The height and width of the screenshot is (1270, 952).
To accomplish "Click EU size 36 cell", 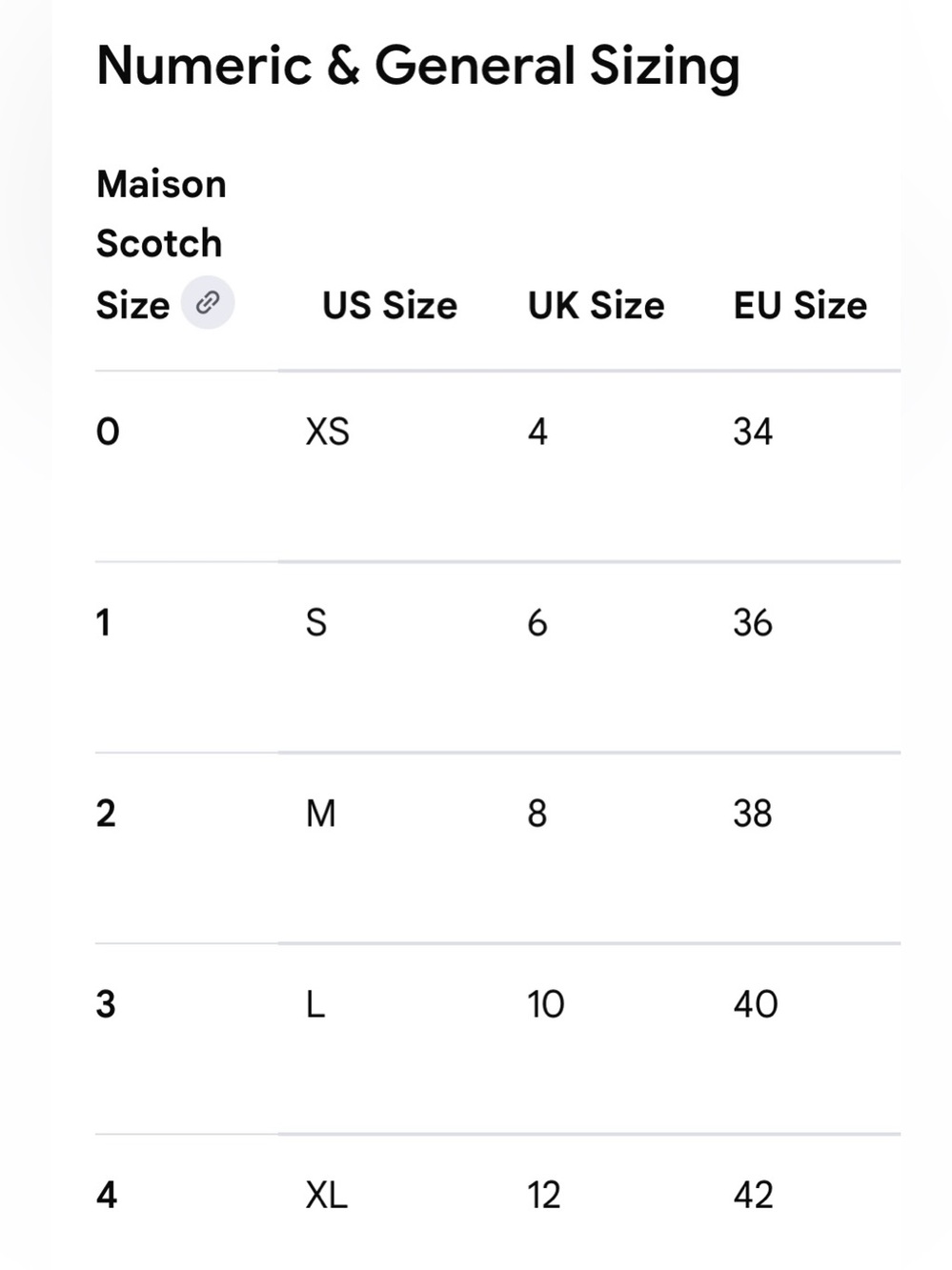I will coord(753,623).
